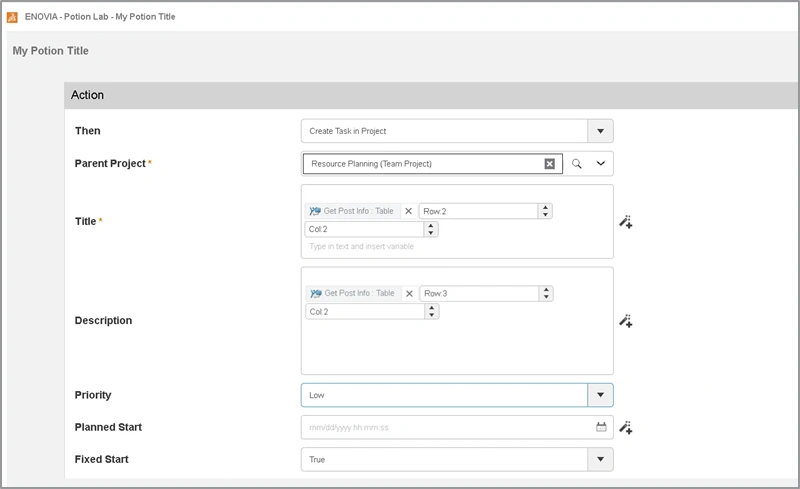Click the Get Post Info tag in Title
800x489 pixels.
point(352,211)
